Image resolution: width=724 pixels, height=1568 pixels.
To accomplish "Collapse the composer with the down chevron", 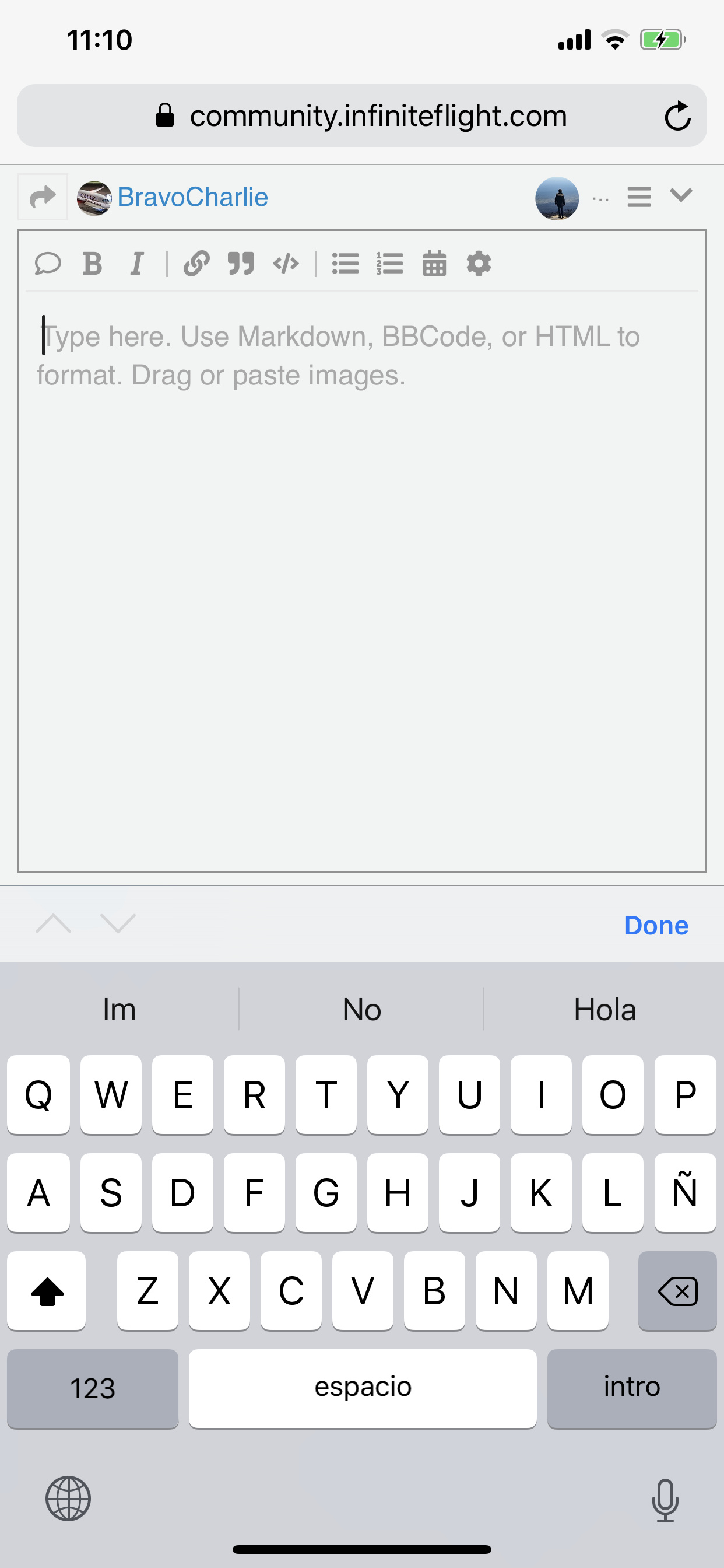I will pyautogui.click(x=681, y=195).
